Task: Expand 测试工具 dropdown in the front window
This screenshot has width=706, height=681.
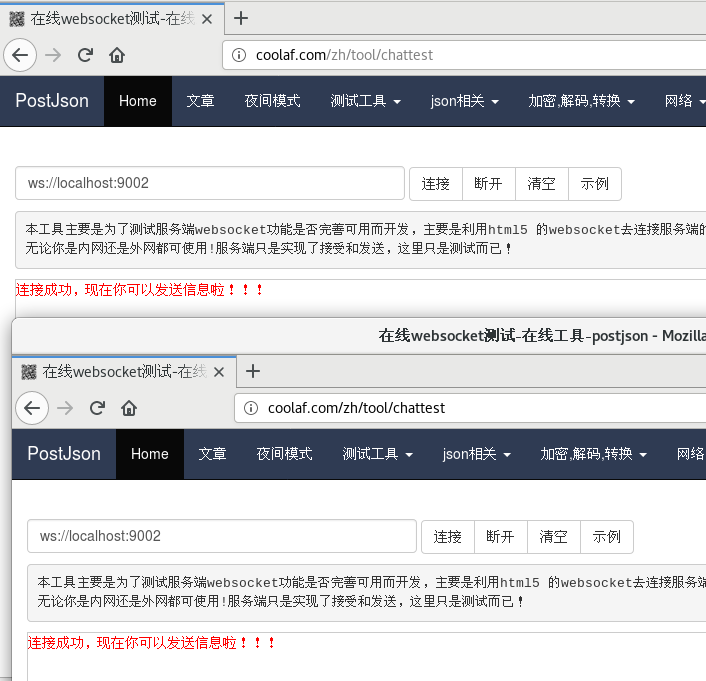Action: pyautogui.click(x=377, y=454)
